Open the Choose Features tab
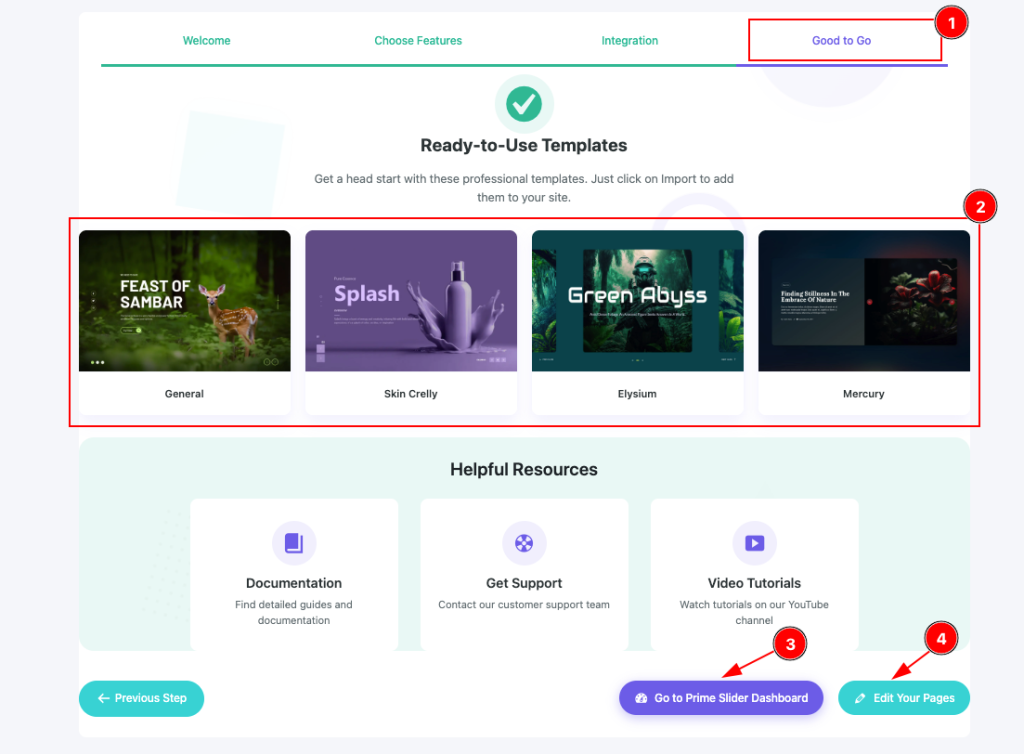The width and height of the screenshot is (1024, 754). (418, 41)
